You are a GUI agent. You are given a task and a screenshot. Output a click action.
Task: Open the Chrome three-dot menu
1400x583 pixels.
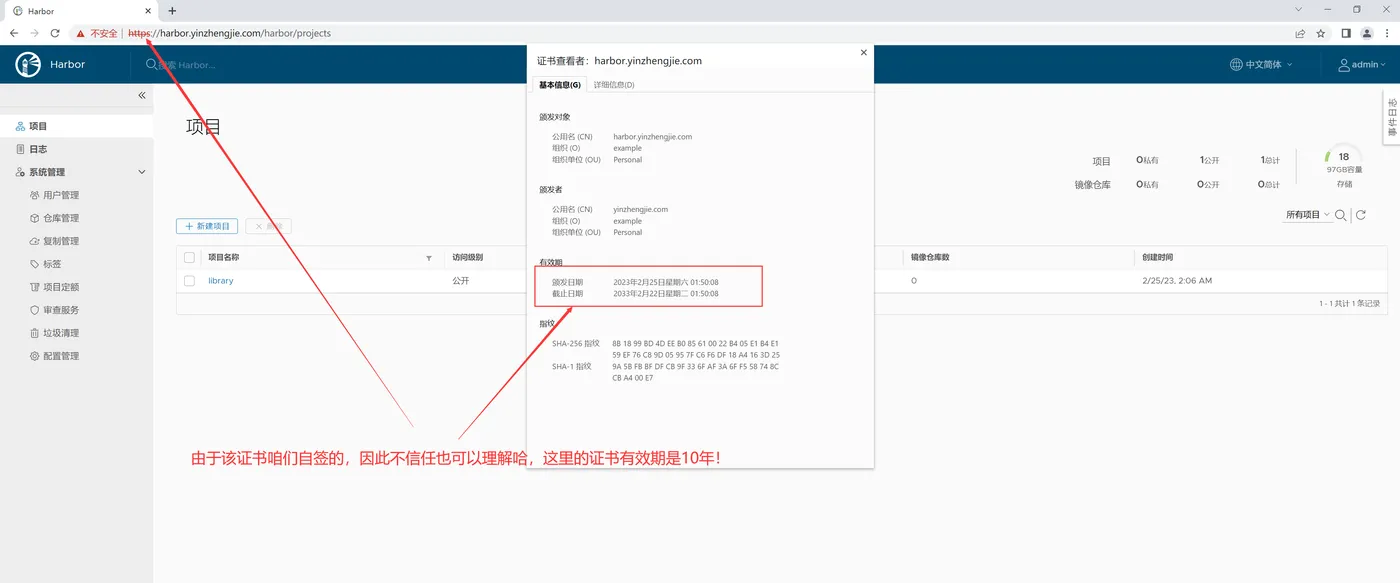(x=1387, y=33)
